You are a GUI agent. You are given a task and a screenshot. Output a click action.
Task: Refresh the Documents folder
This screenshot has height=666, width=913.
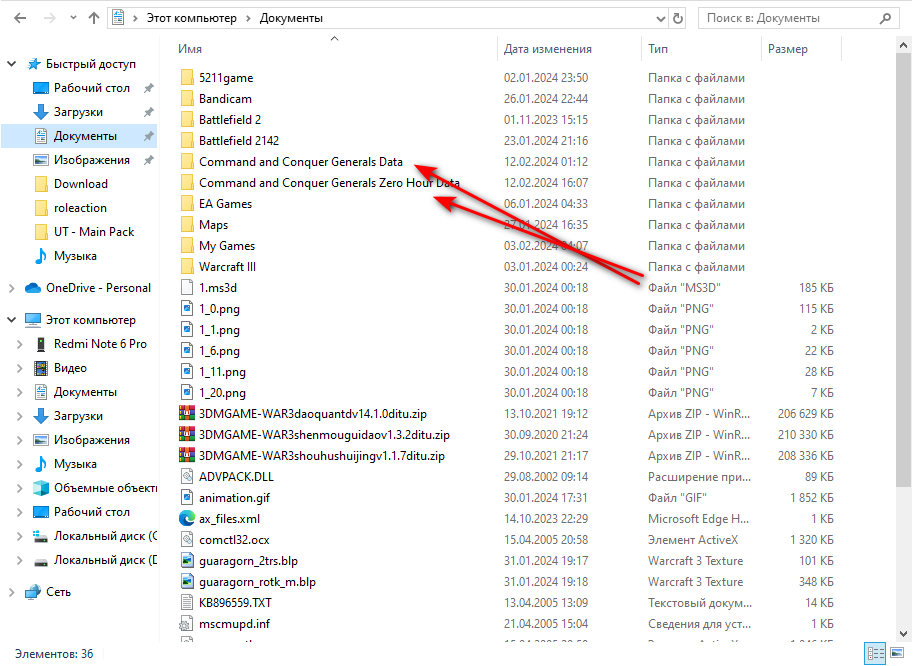point(678,19)
